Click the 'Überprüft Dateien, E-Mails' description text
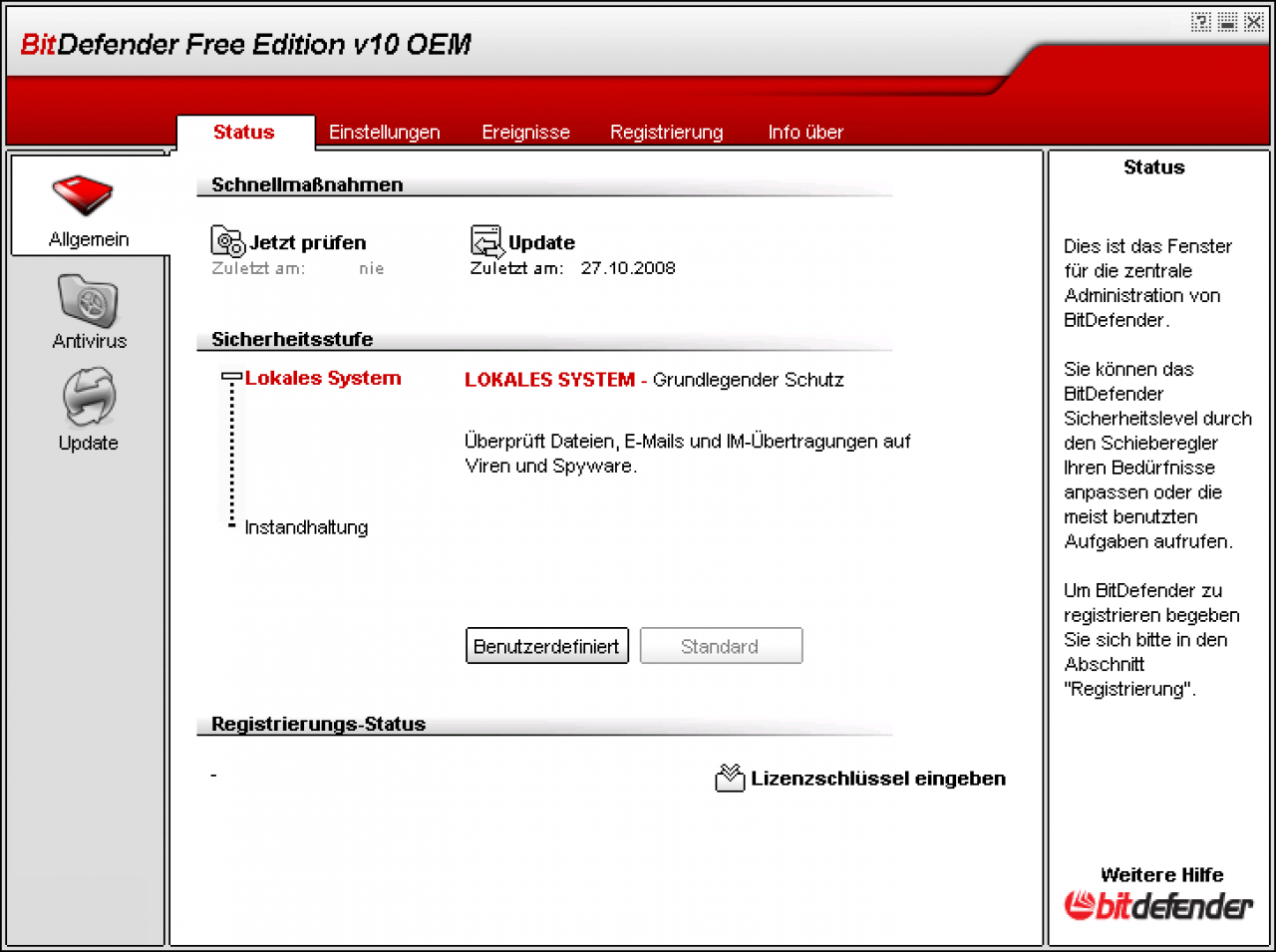The height and width of the screenshot is (952, 1276). [688, 454]
